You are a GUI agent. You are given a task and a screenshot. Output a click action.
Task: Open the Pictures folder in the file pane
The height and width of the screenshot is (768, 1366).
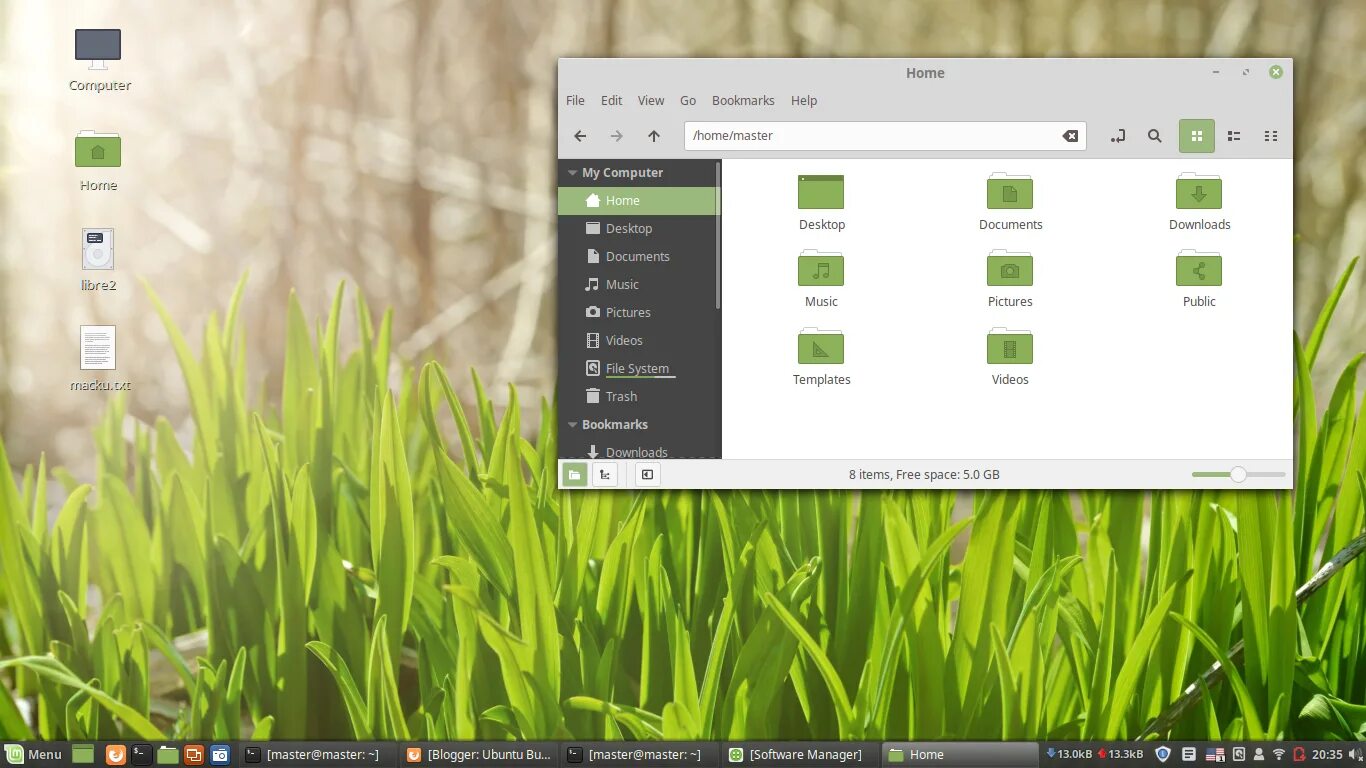pyautogui.click(x=1010, y=280)
